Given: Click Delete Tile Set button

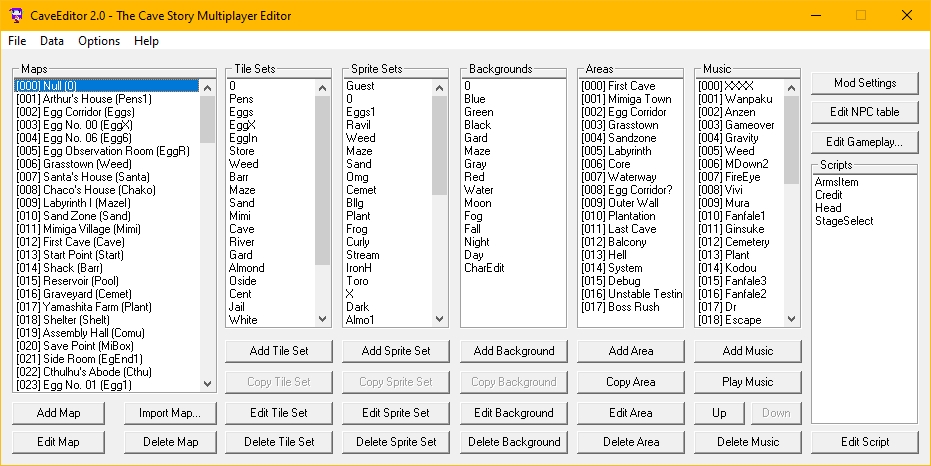Looking at the screenshot, I should coord(278,442).
